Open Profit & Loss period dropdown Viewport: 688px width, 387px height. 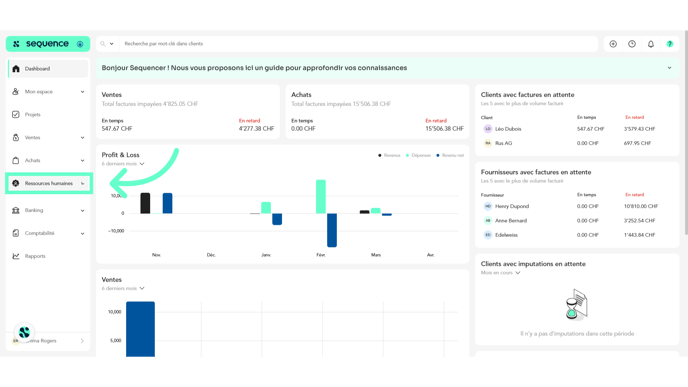coord(123,164)
